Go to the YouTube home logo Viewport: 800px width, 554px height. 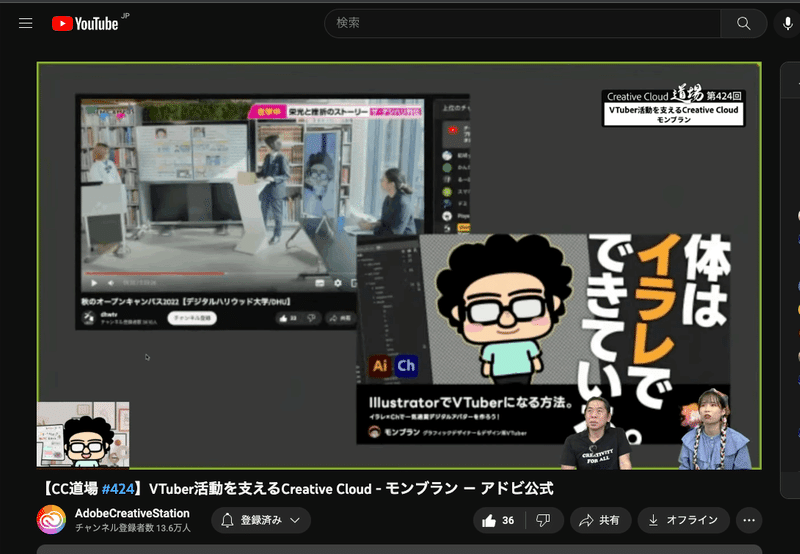[85, 23]
